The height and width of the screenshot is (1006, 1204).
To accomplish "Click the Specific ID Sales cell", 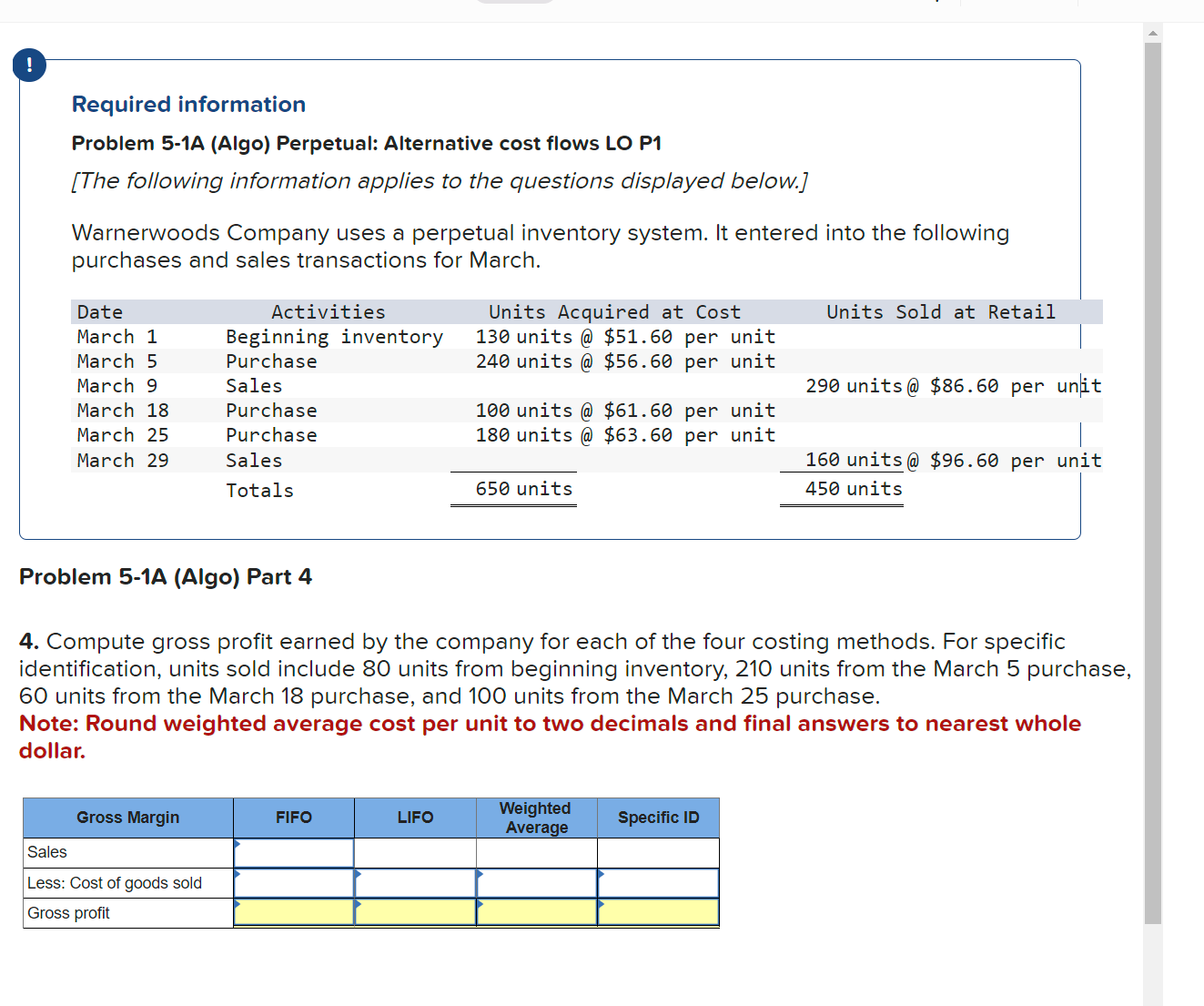I will click(x=658, y=852).
